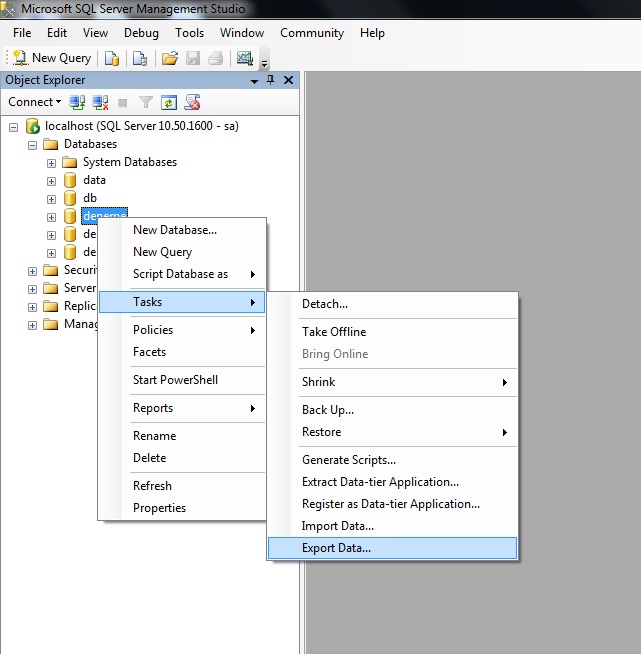Click the data database cylinder icon
This screenshot has height=654, width=641.
(x=70, y=180)
